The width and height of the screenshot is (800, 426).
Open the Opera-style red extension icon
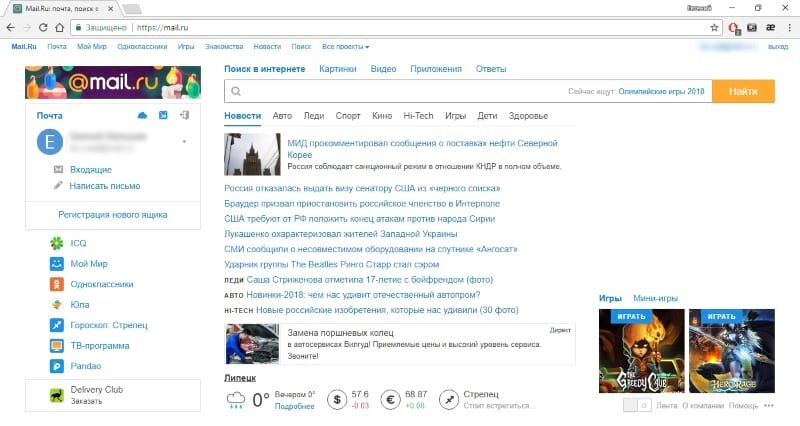pos(734,28)
